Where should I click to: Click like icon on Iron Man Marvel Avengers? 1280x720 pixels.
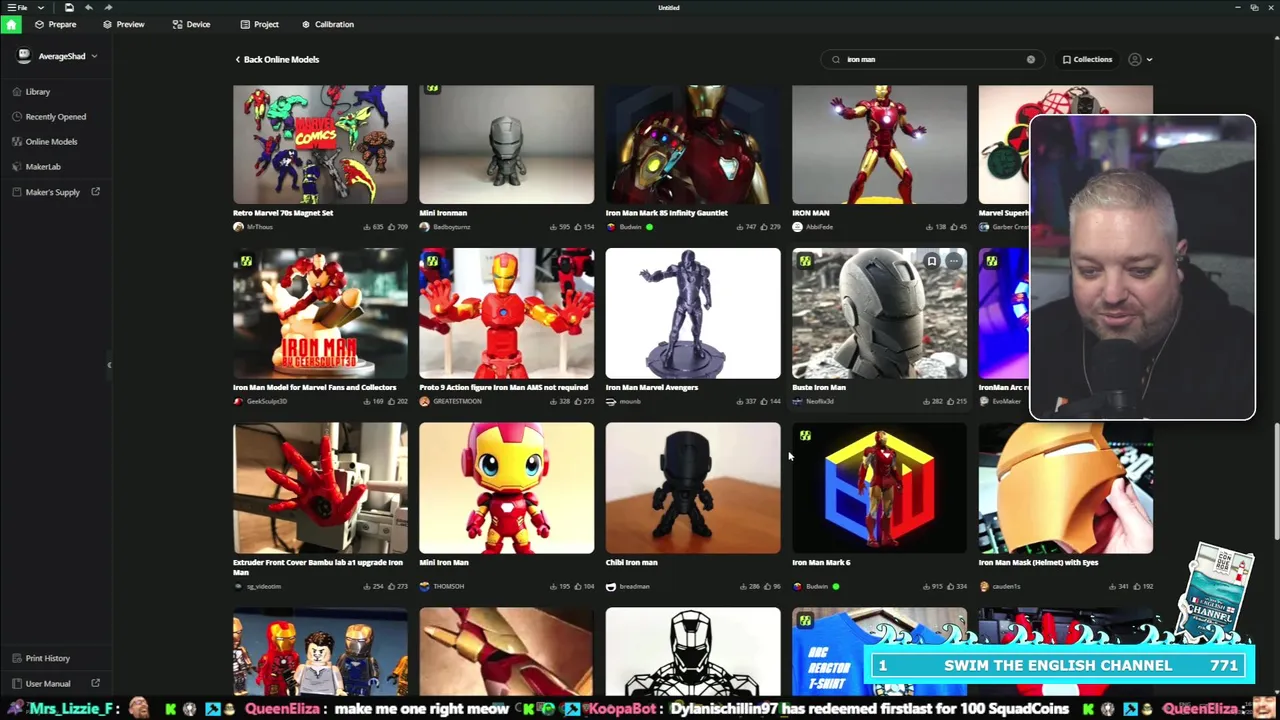pyautogui.click(x=765, y=401)
